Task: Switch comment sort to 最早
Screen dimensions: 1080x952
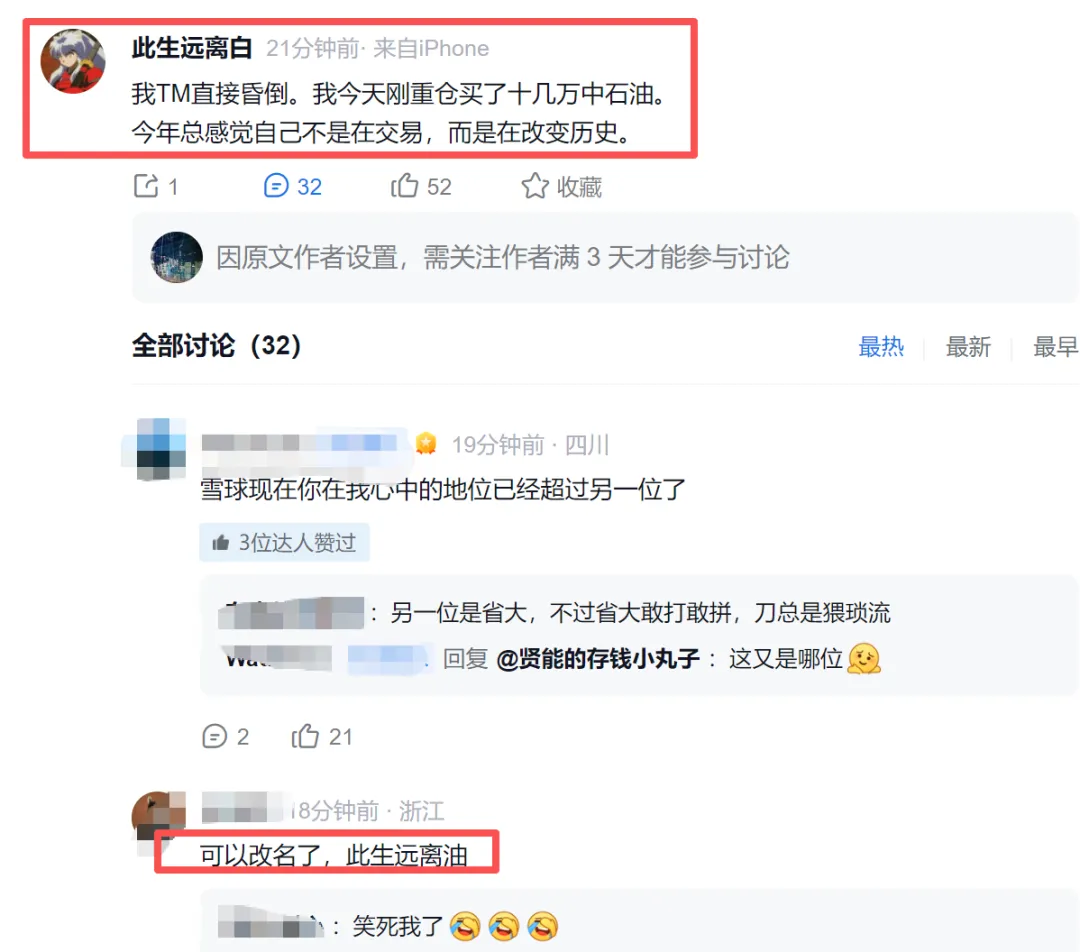Action: [x=1055, y=346]
